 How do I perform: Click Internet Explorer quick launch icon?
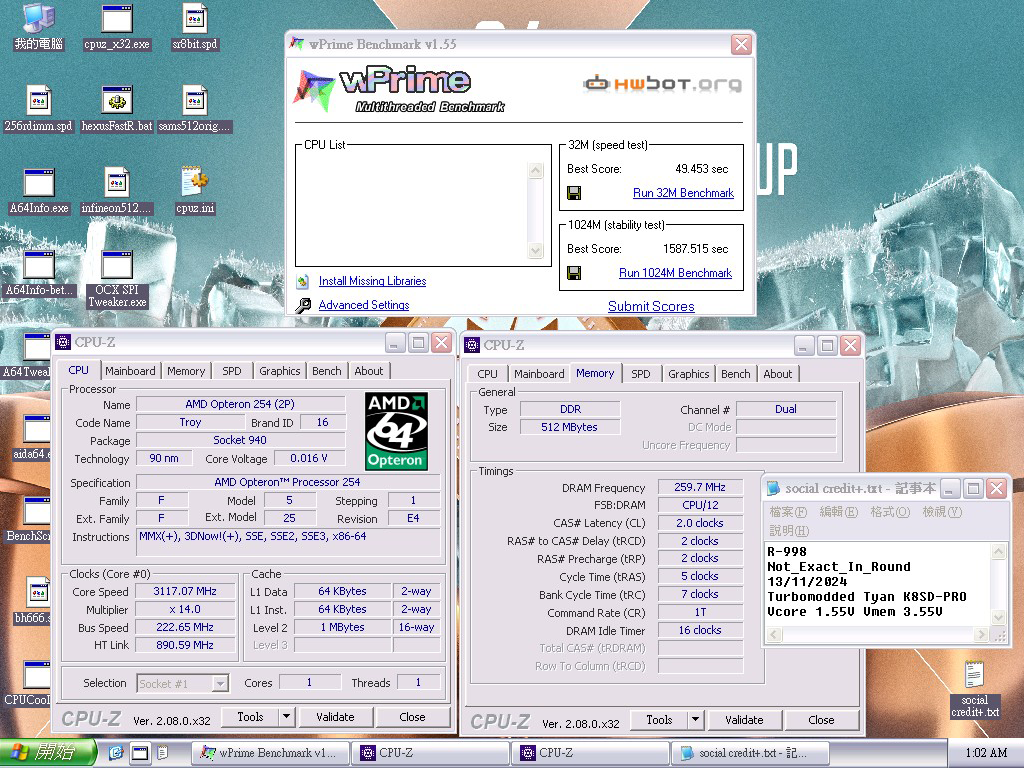click(x=116, y=753)
